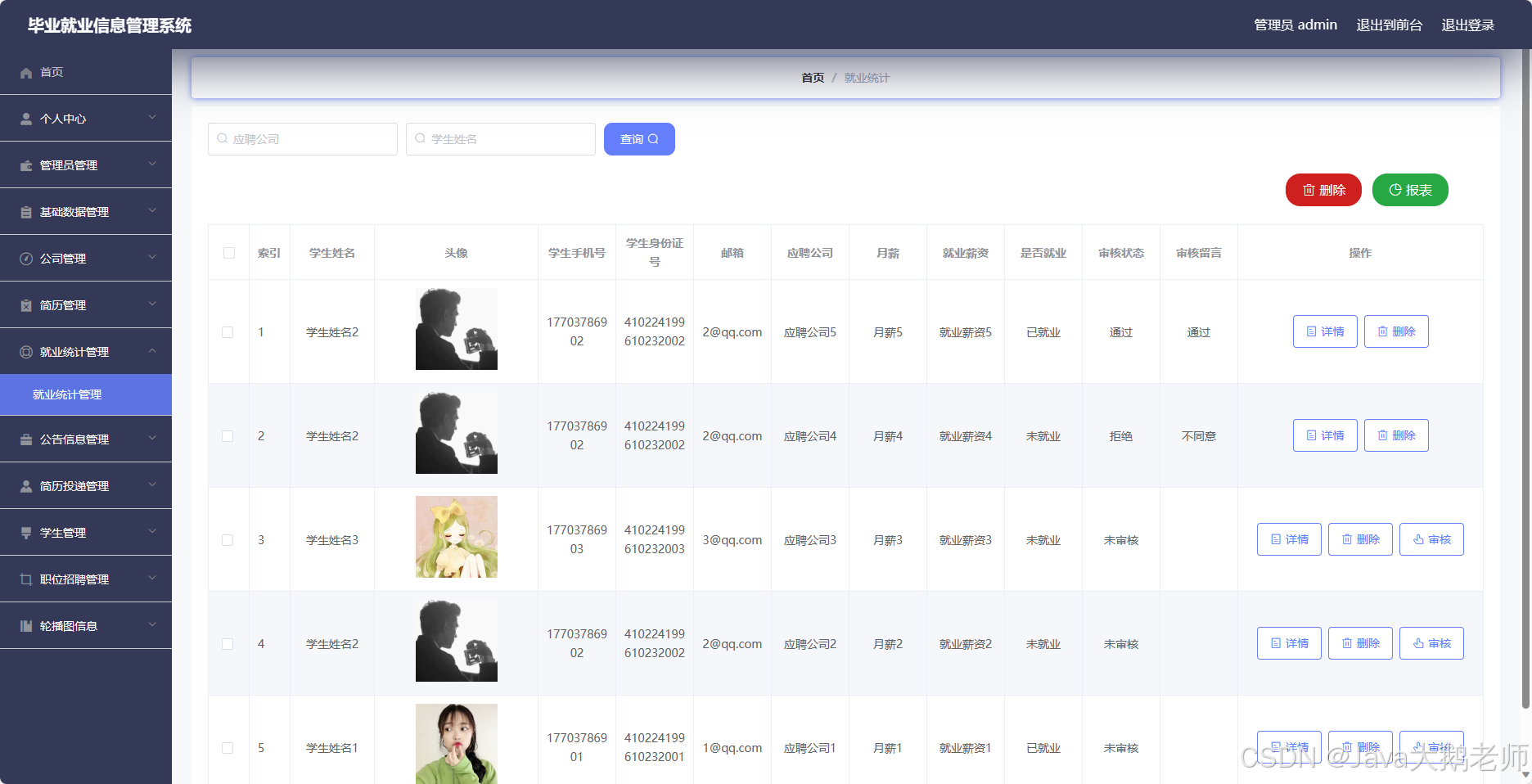Click 退出登录 in top bar
Image resolution: width=1532 pixels, height=784 pixels.
1468,25
